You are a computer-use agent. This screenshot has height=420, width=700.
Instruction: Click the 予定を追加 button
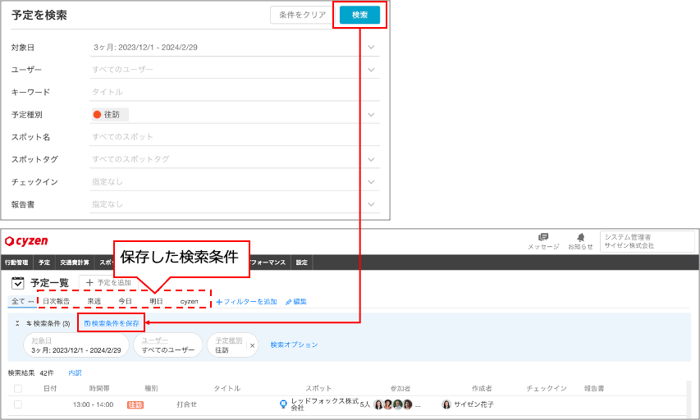click(108, 283)
